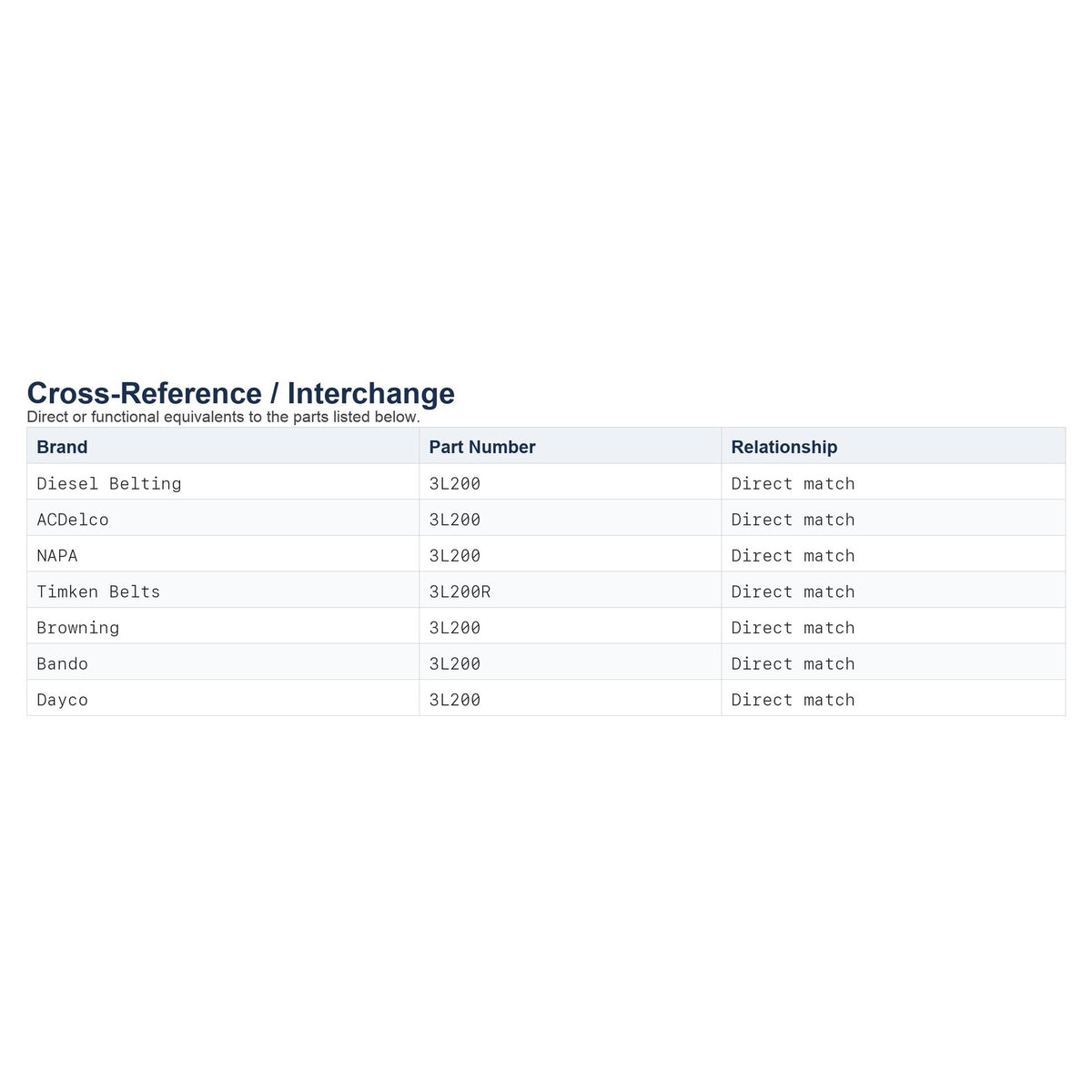Click the ACDelco part number 3L200
The height and width of the screenshot is (1092, 1092).
455,520
